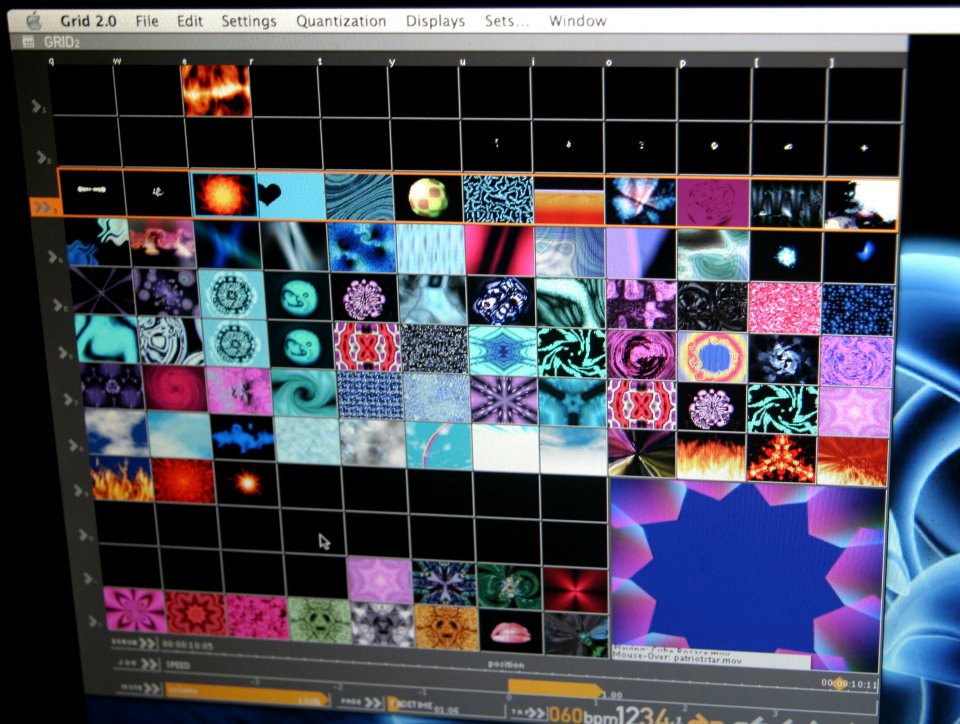The image size is (960, 724).
Task: Open the Settings menu
Action: tap(249, 21)
